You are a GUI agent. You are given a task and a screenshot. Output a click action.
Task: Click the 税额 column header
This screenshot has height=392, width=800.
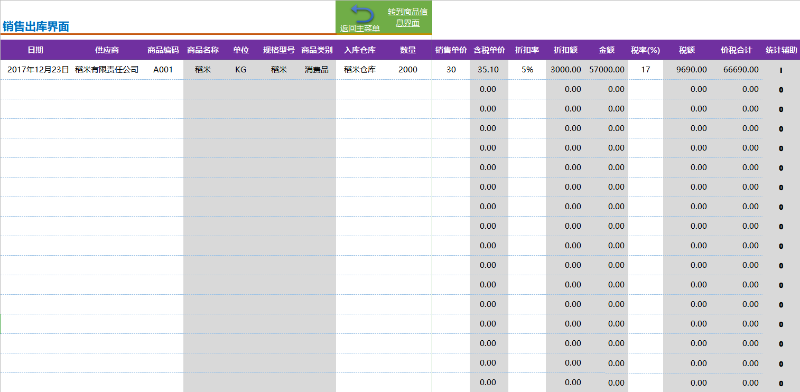click(x=686, y=50)
